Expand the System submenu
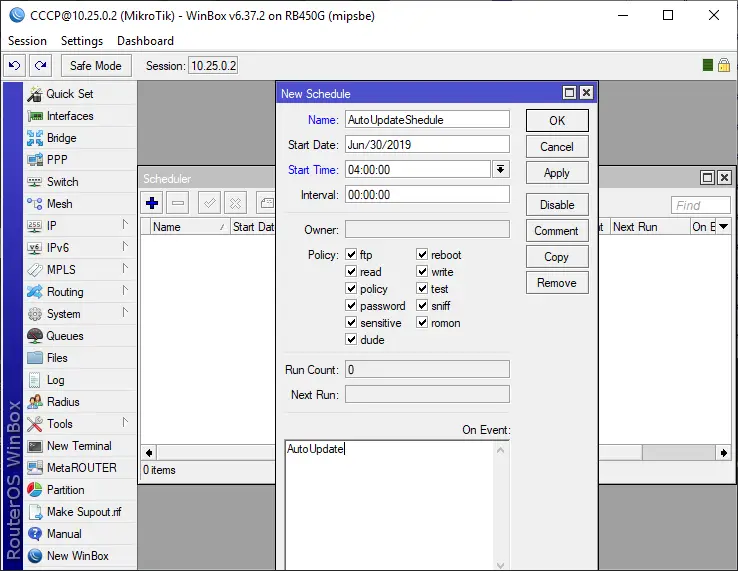738x571 pixels. coord(125,313)
